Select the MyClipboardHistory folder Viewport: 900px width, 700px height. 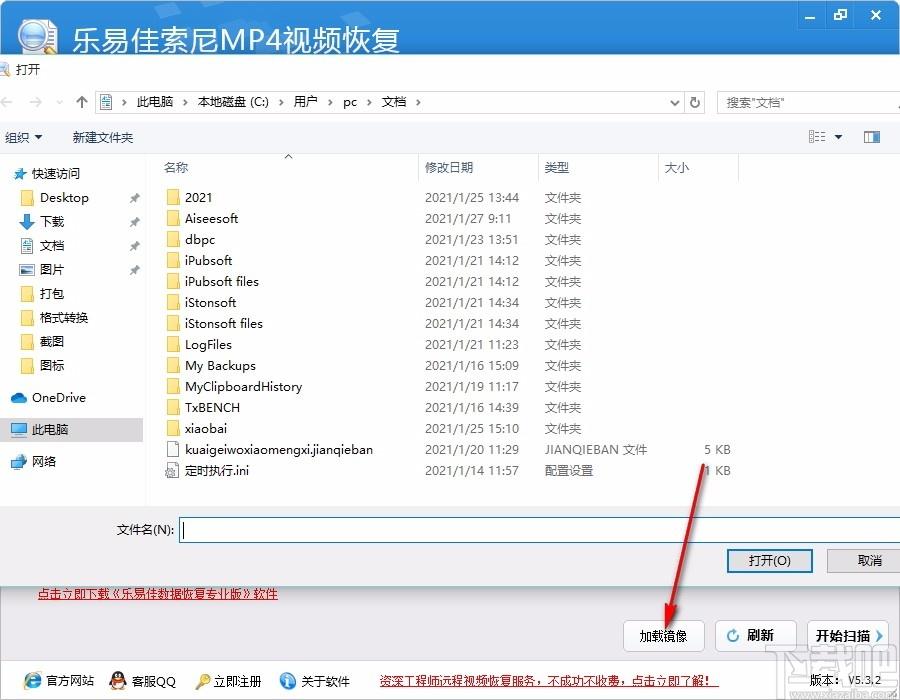tap(243, 387)
